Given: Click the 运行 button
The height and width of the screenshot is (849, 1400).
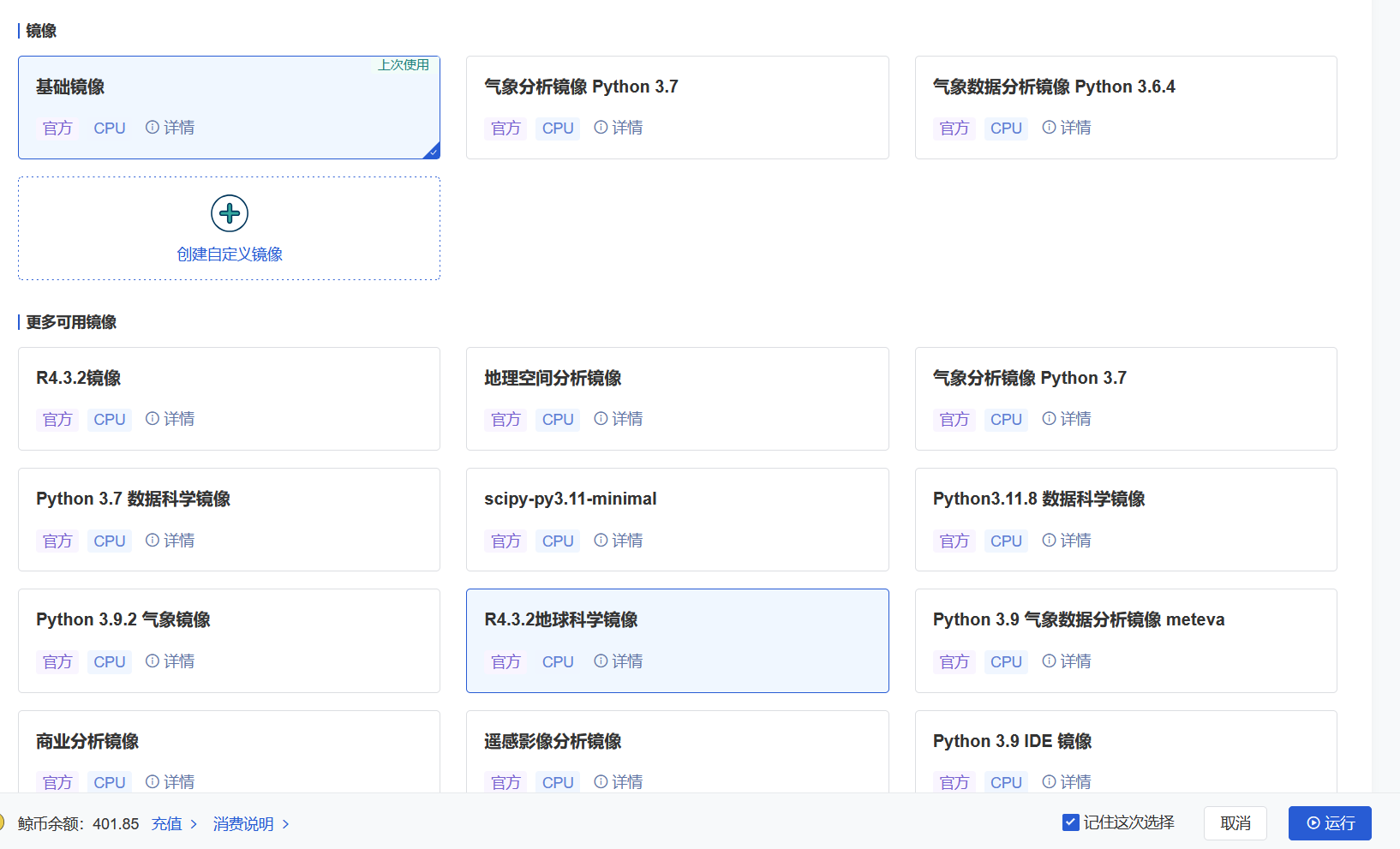Looking at the screenshot, I should 1330,823.
